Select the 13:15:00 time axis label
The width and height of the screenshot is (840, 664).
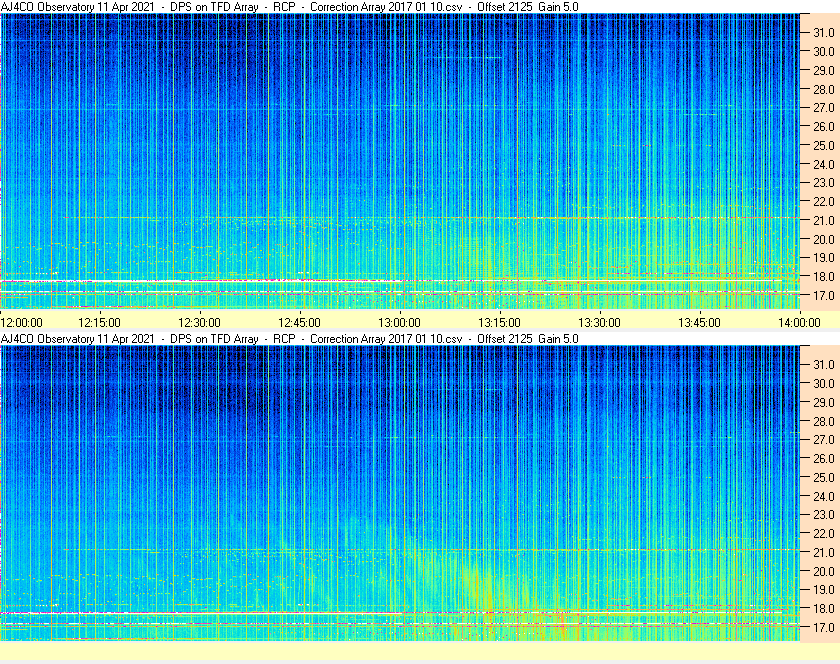coord(499,323)
